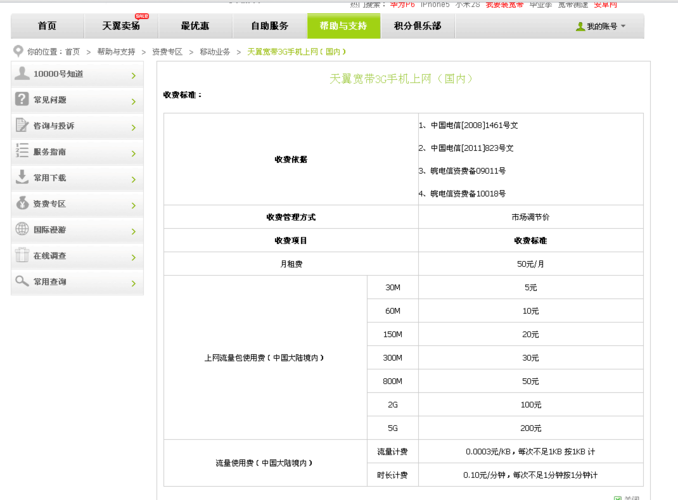Click the green 天翼宽带3G手机上网 breadcrumb link

[x=297, y=52]
